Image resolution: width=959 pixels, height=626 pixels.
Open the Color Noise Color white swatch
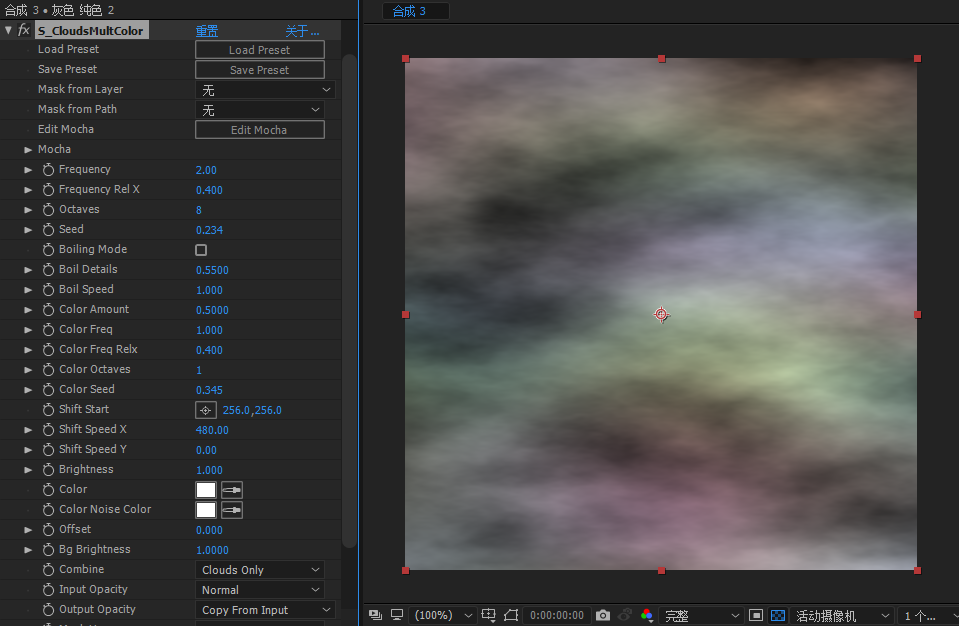(206, 510)
